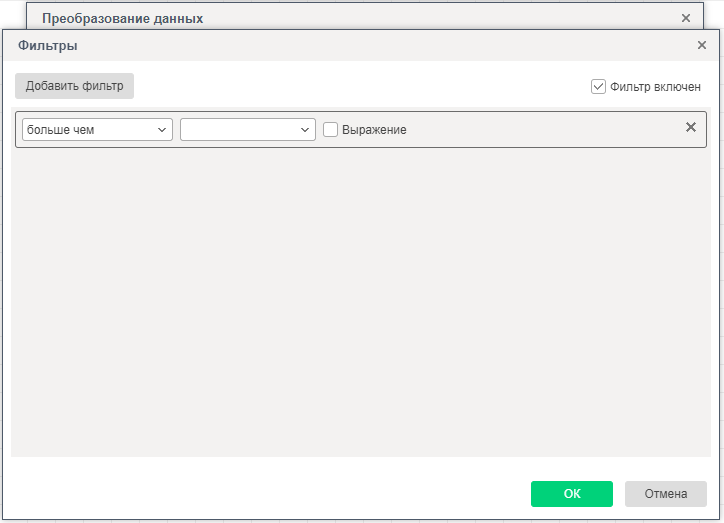Close the Фильтры dialog
Screen dimensions: 724x523
pyautogui.click(x=702, y=45)
